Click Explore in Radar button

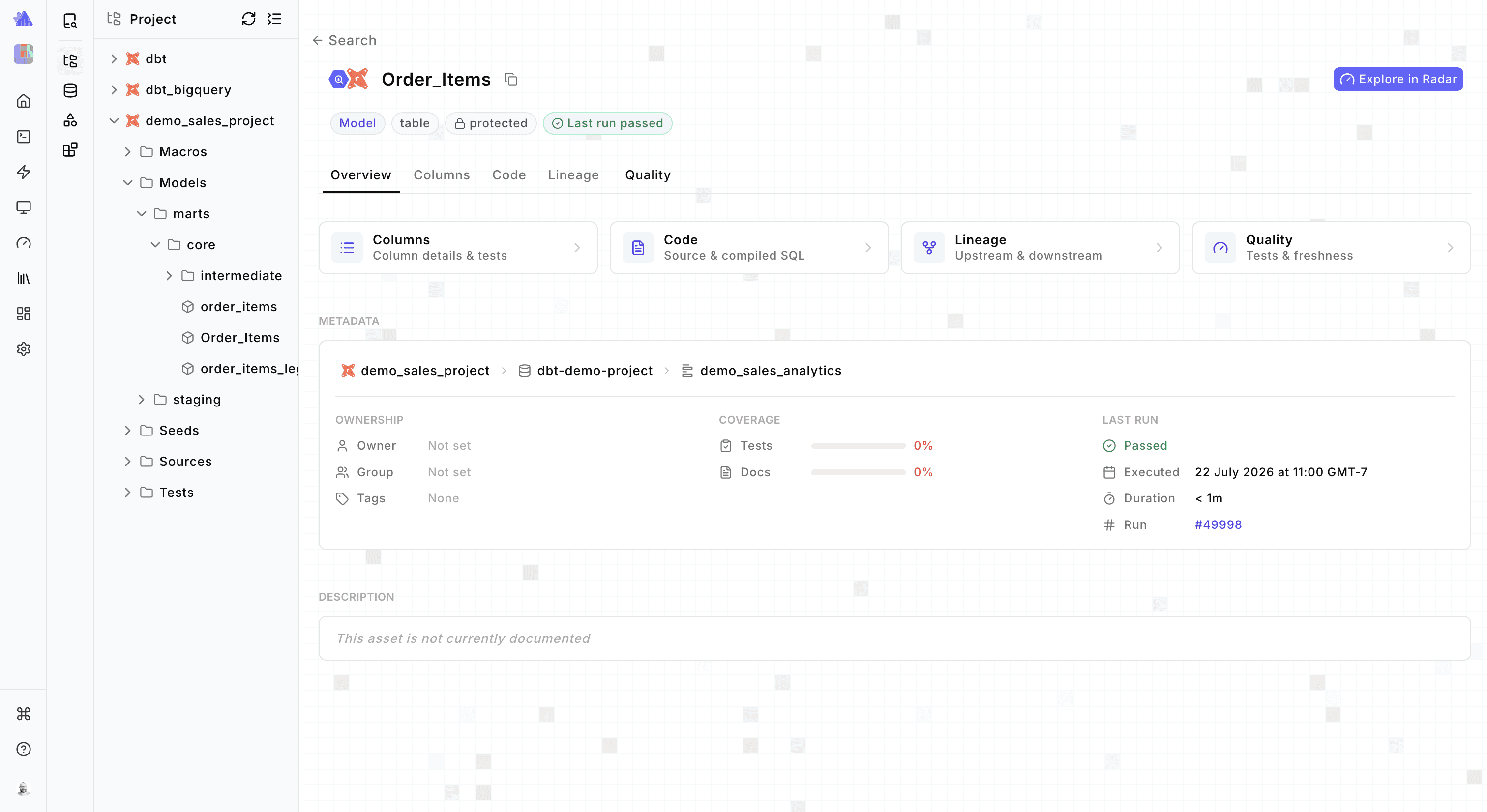click(1398, 79)
